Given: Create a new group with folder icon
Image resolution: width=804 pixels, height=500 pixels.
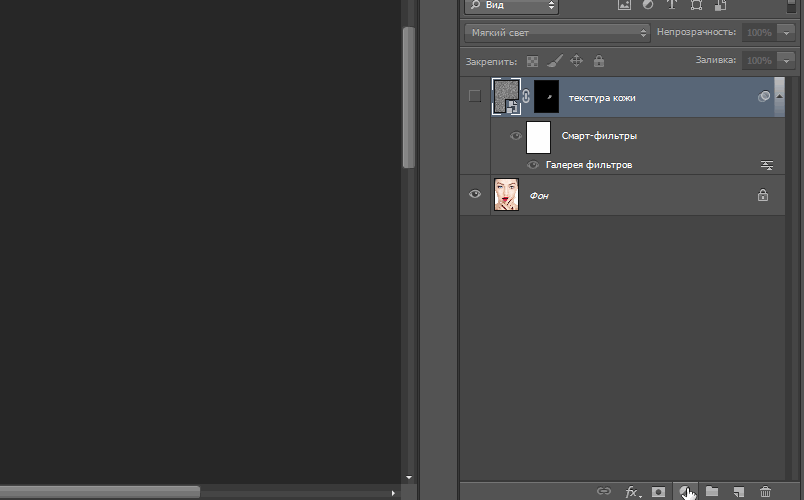Looking at the screenshot, I should coord(712,491).
